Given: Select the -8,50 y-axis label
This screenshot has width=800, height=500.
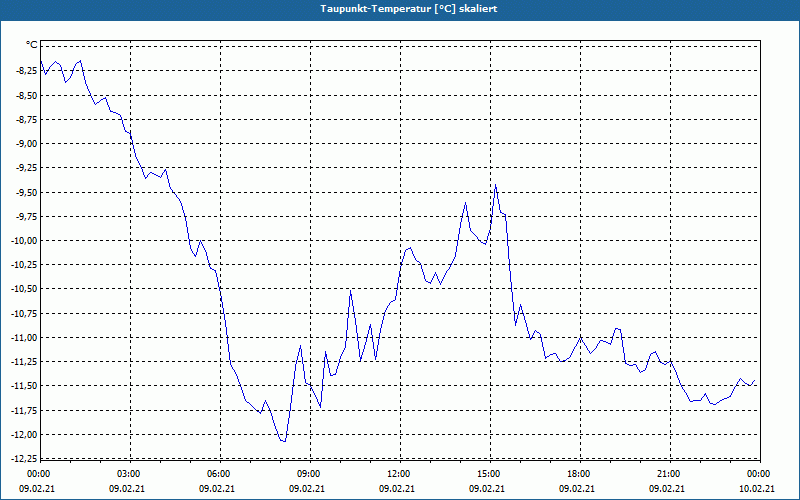Looking at the screenshot, I should pyautogui.click(x=27, y=95).
